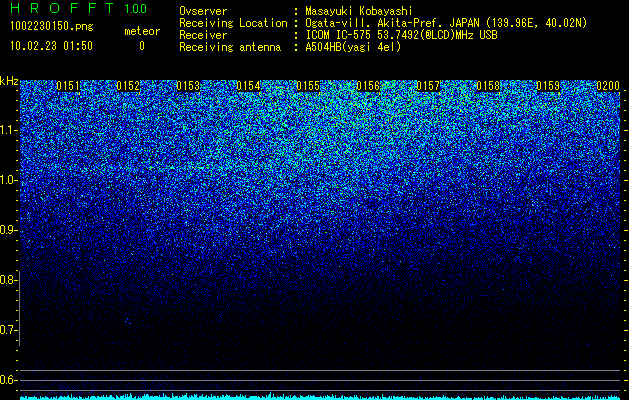Screen dimensions: 629x400
Task: Click the Ogata-vill. Akita-Pref. JAPAN location text
Action: pos(446,23)
